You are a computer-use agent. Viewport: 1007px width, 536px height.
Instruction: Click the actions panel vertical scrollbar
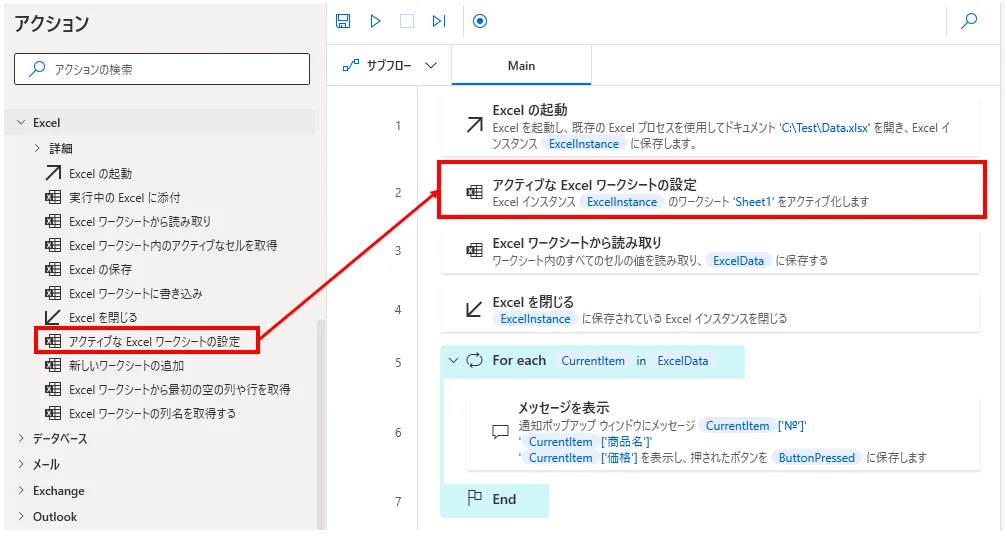tap(320, 420)
